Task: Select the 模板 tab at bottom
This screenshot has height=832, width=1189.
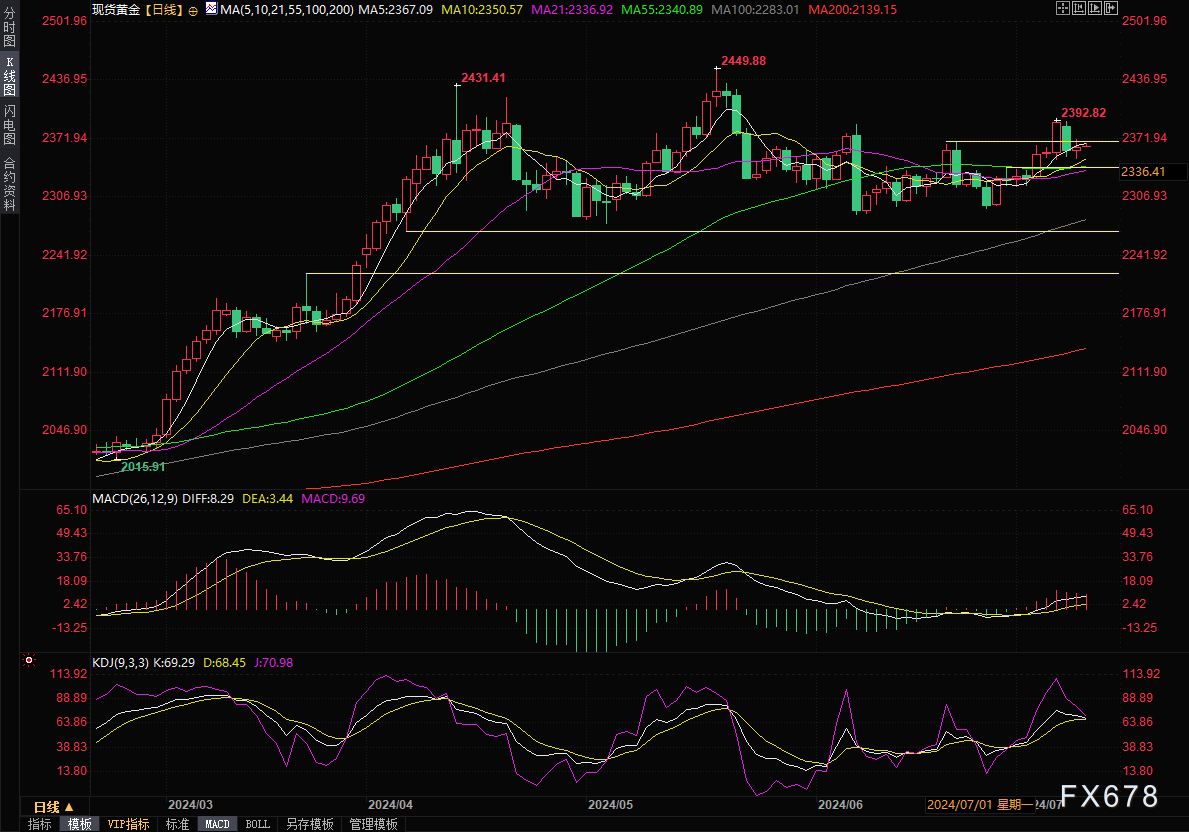Action: coord(80,824)
